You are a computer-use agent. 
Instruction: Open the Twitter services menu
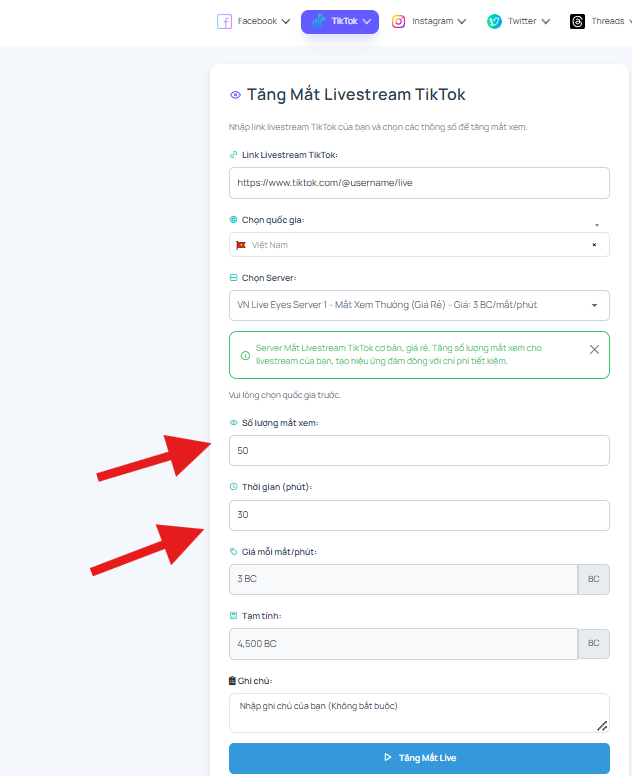(518, 21)
